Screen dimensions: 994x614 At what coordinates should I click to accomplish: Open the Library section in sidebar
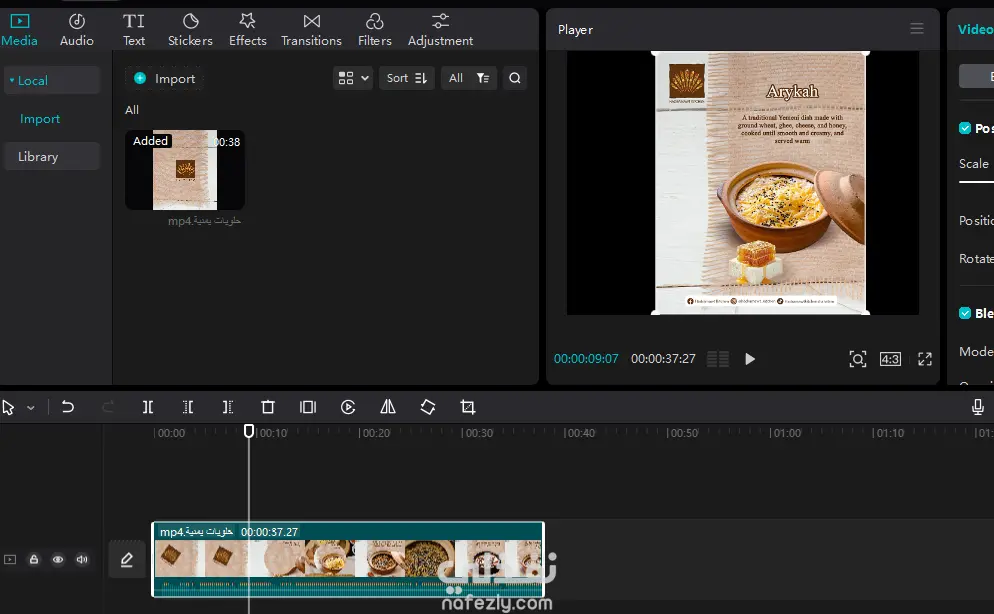coord(38,156)
